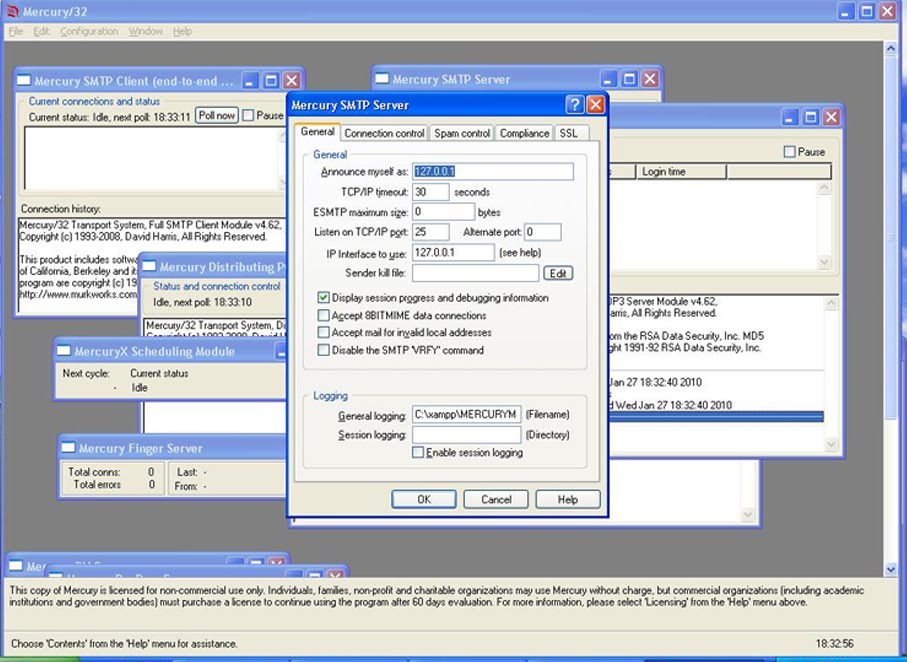Open the File menu
The image size is (907, 662).
coord(16,31)
